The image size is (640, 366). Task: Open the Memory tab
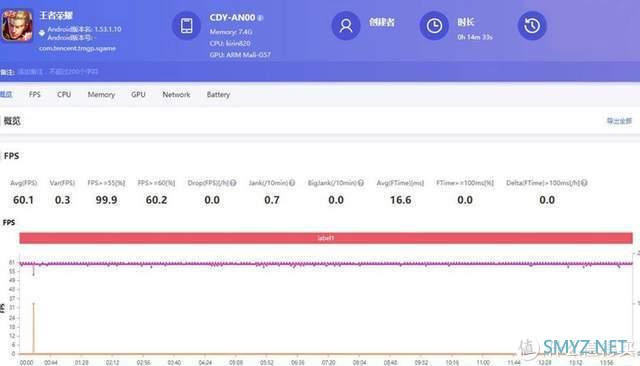click(x=101, y=94)
